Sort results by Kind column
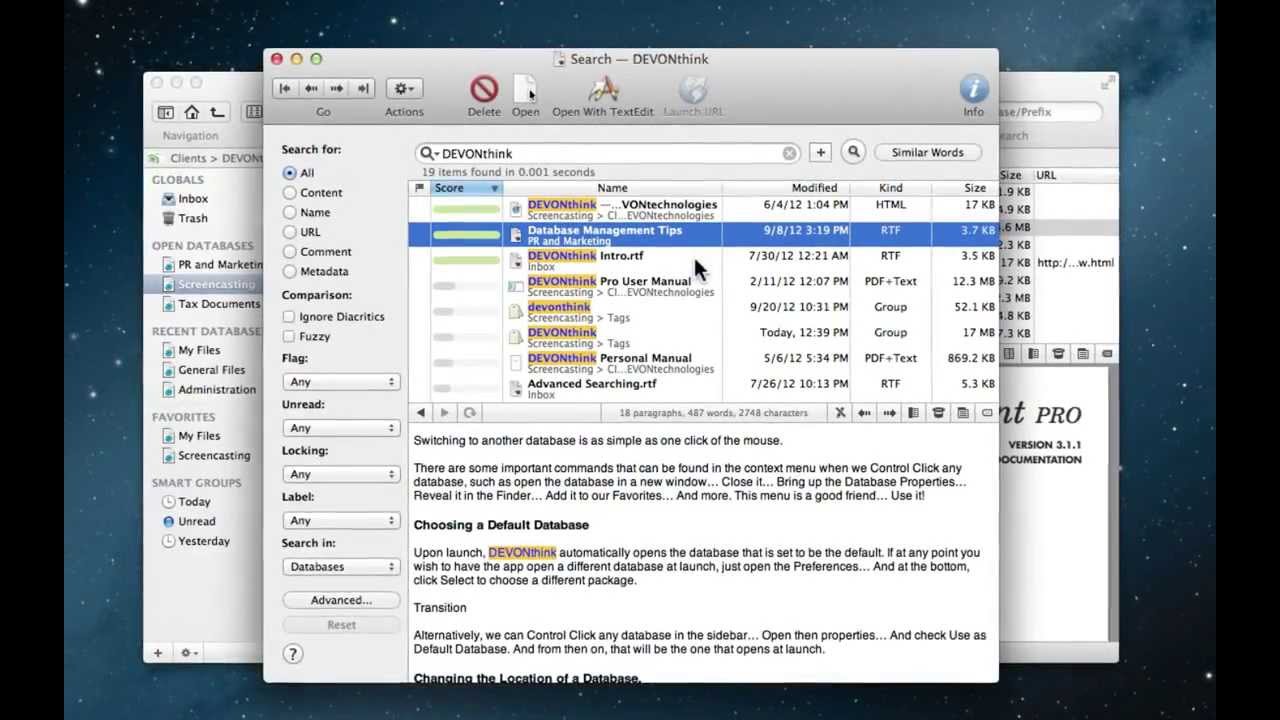Image resolution: width=1280 pixels, height=720 pixels. (890, 188)
